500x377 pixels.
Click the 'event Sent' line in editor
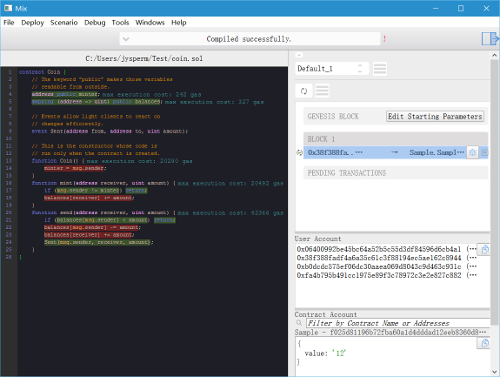110,131
